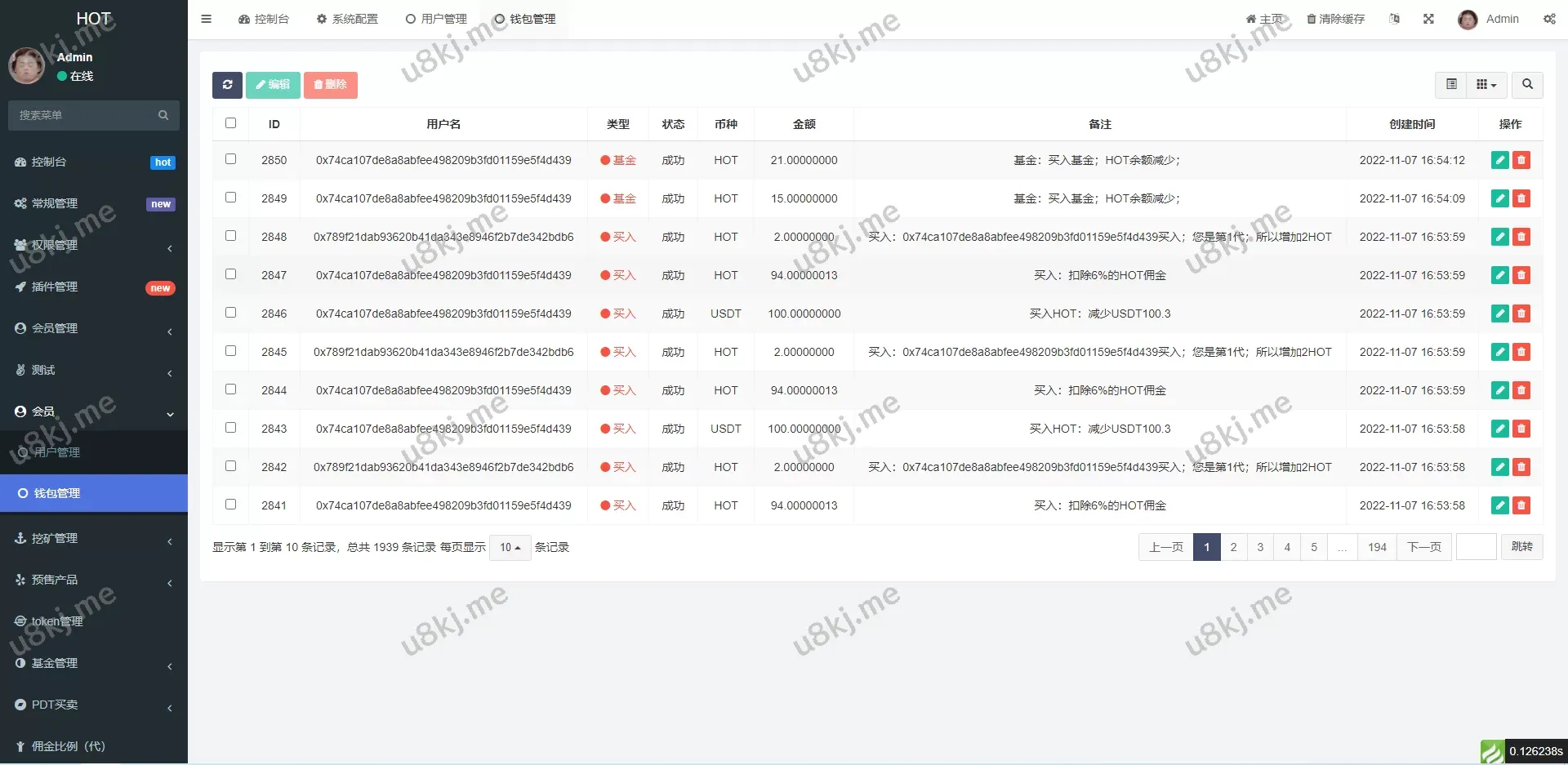Check the checkbox for row 2848
This screenshot has height=765, width=1568.
pyautogui.click(x=230, y=236)
